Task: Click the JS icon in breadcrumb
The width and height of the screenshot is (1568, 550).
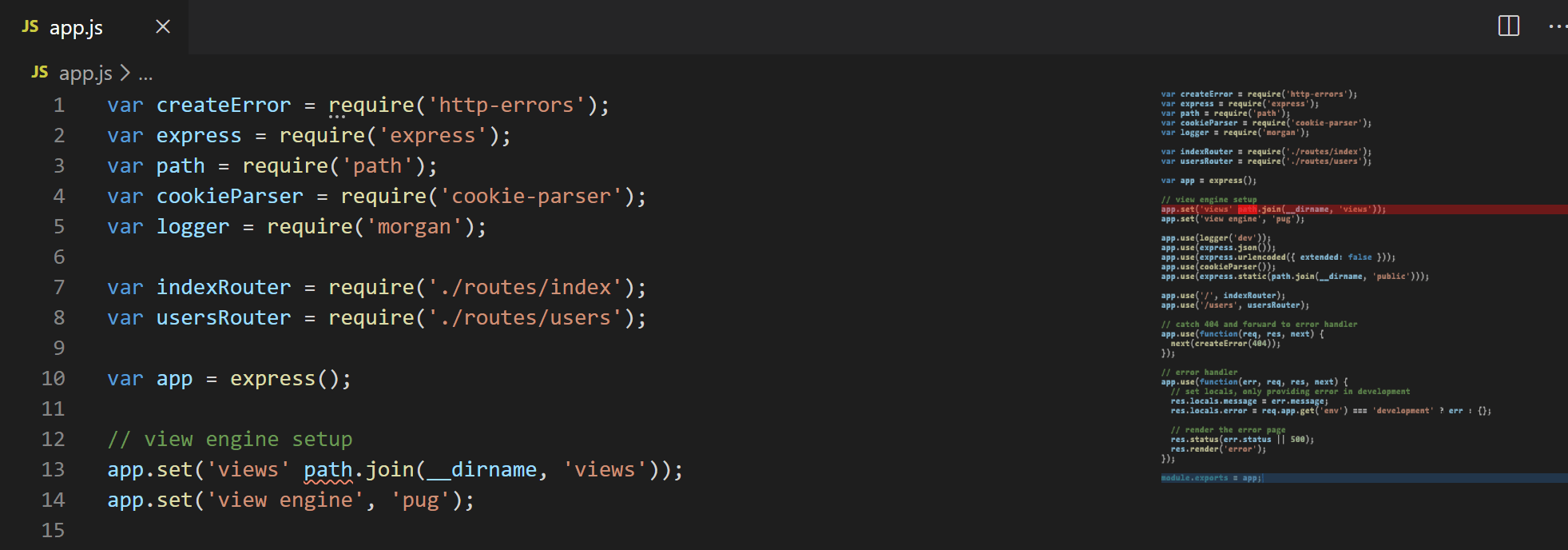Action: (x=40, y=73)
